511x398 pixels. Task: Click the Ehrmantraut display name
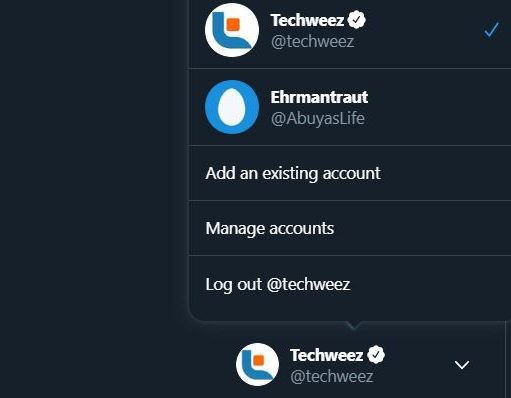(x=319, y=97)
